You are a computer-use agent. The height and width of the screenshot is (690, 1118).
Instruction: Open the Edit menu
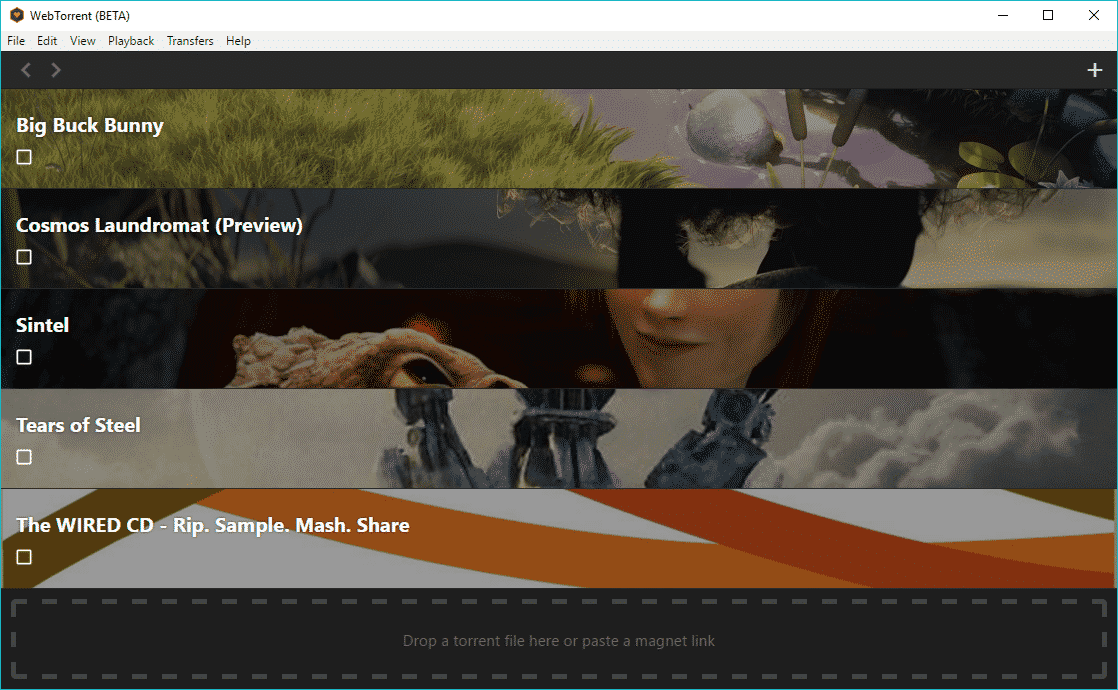coord(46,41)
